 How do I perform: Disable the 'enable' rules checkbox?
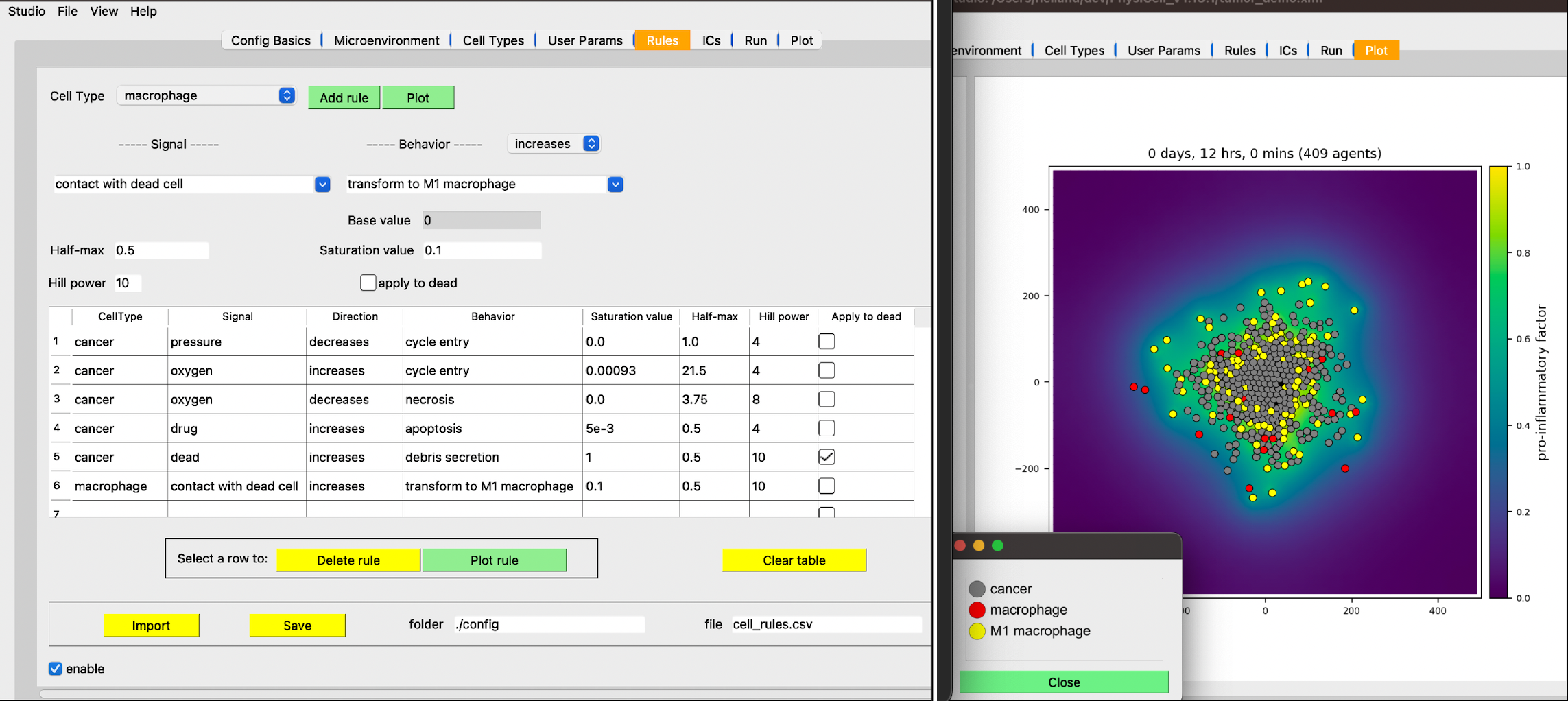tap(56, 669)
